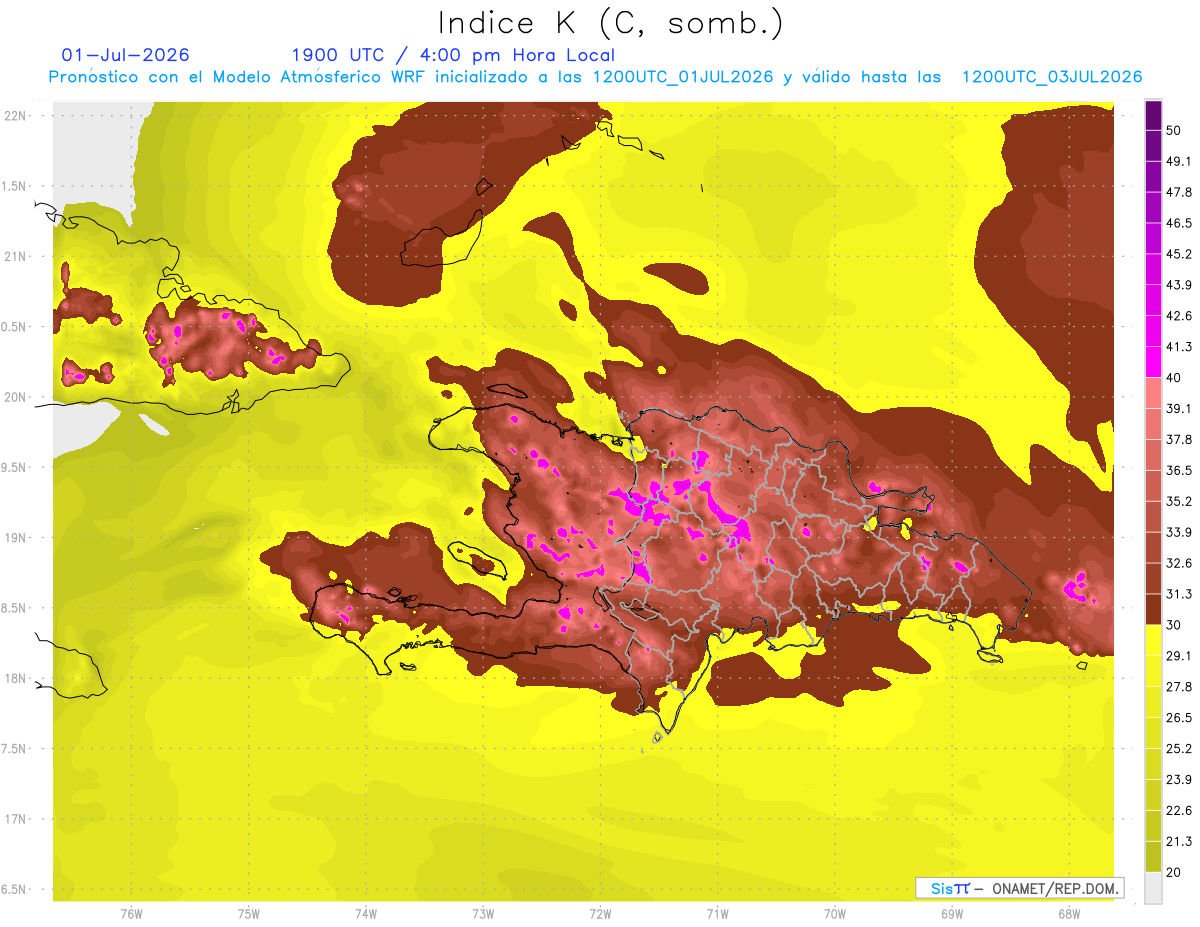This screenshot has width=1200, height=927.
Task: Click the '8.5N' latitude label
Action: (15, 608)
